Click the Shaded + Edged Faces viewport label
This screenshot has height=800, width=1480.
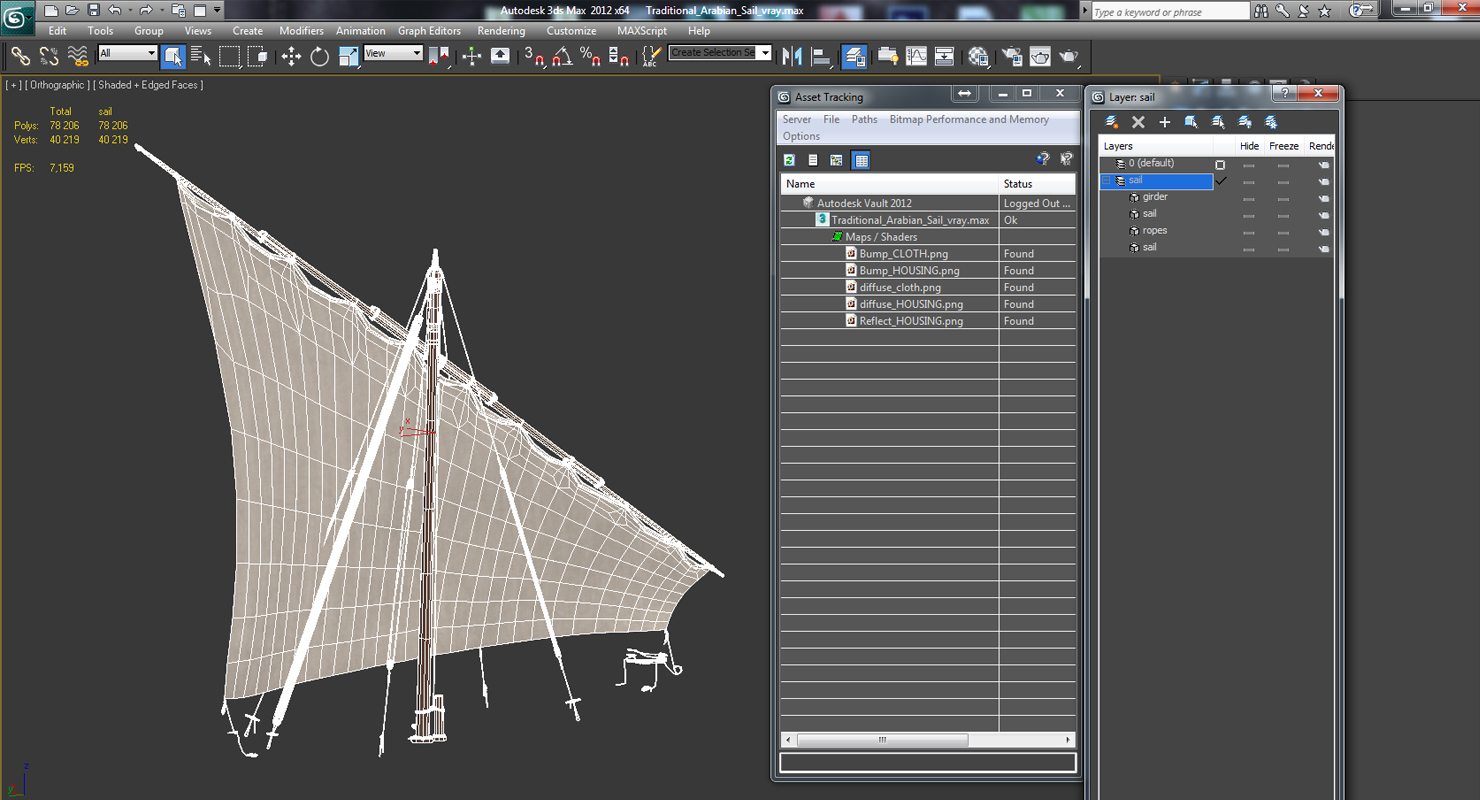148,85
